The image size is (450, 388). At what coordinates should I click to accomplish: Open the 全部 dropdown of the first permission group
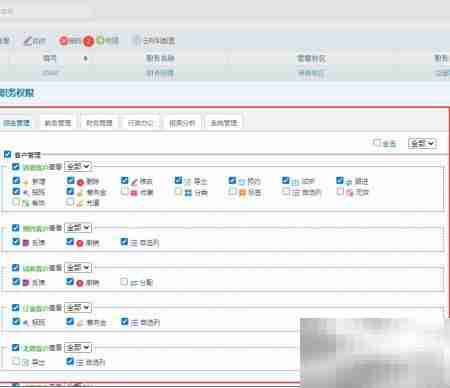click(x=78, y=166)
